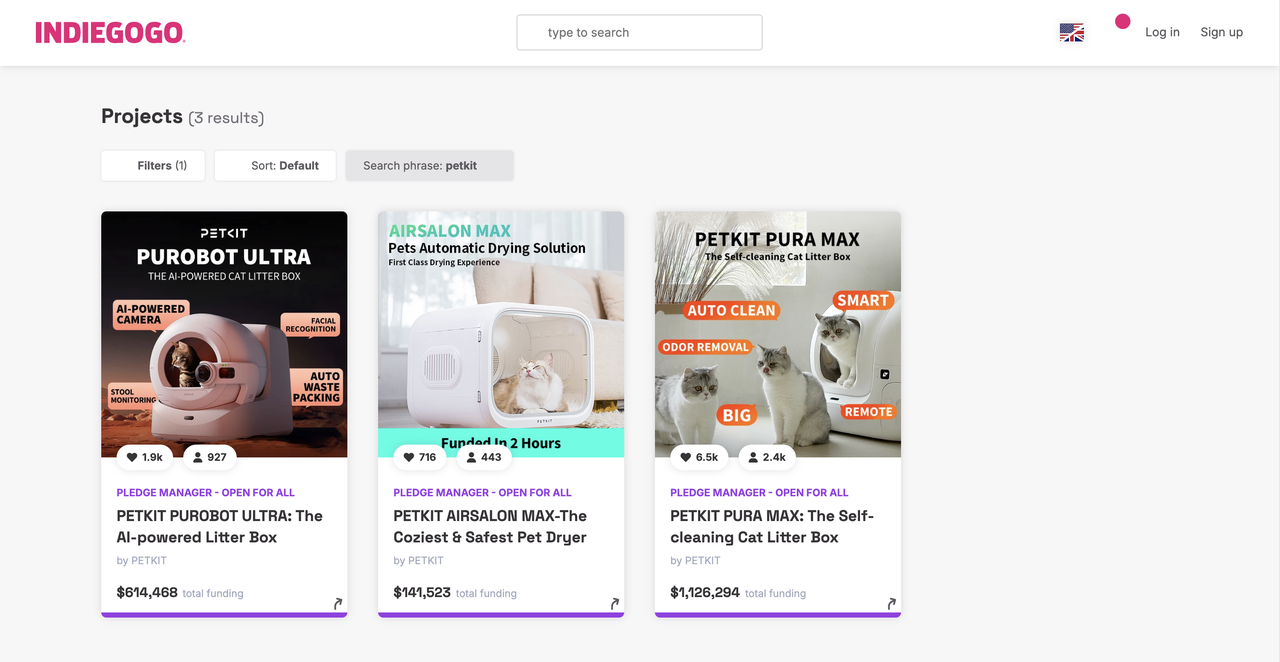1280x662 pixels.
Task: Click the backers icon showing 2.4k on PURA MAX
Action: pos(766,457)
